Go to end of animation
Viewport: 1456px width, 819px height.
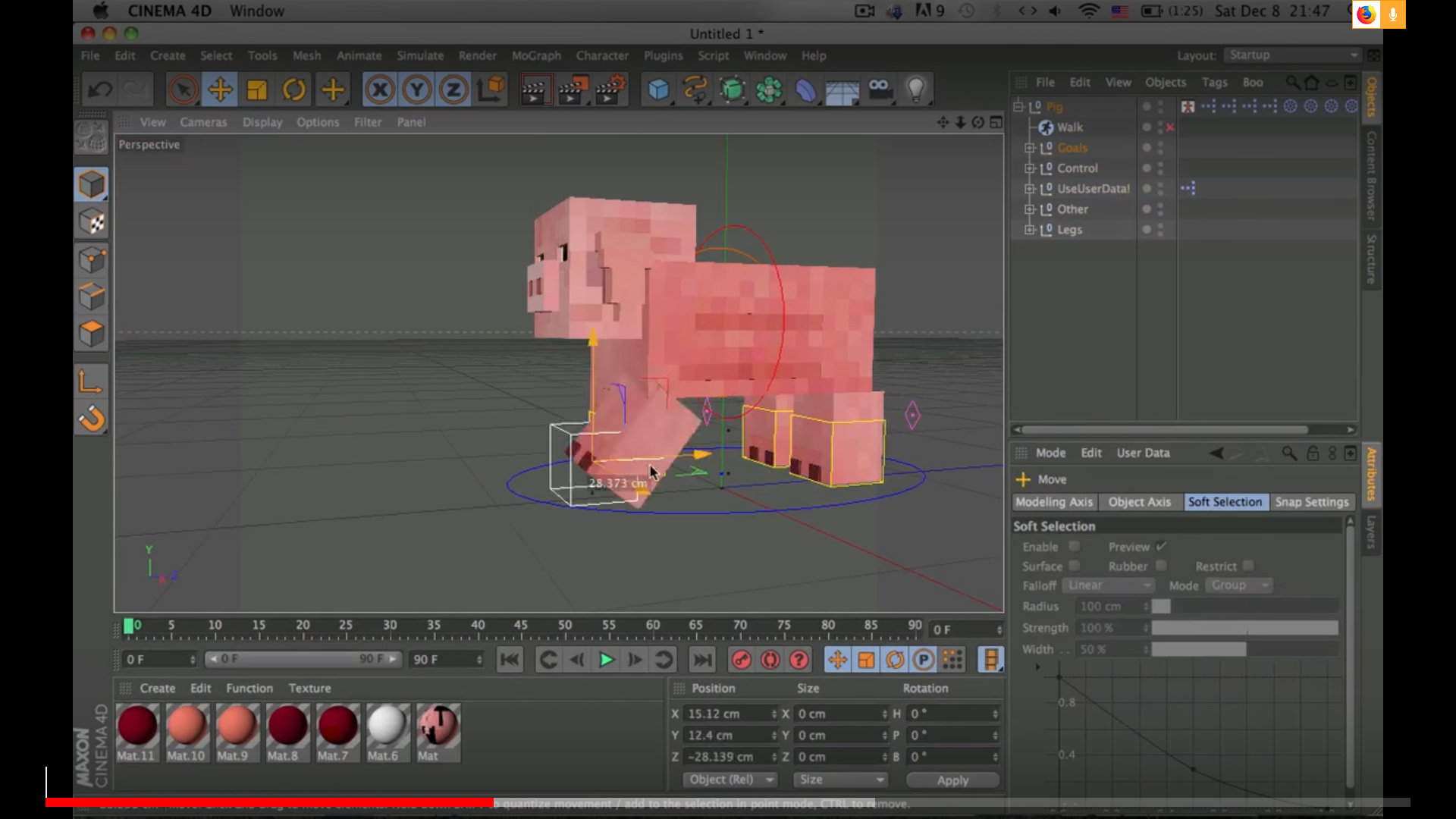coord(702,661)
